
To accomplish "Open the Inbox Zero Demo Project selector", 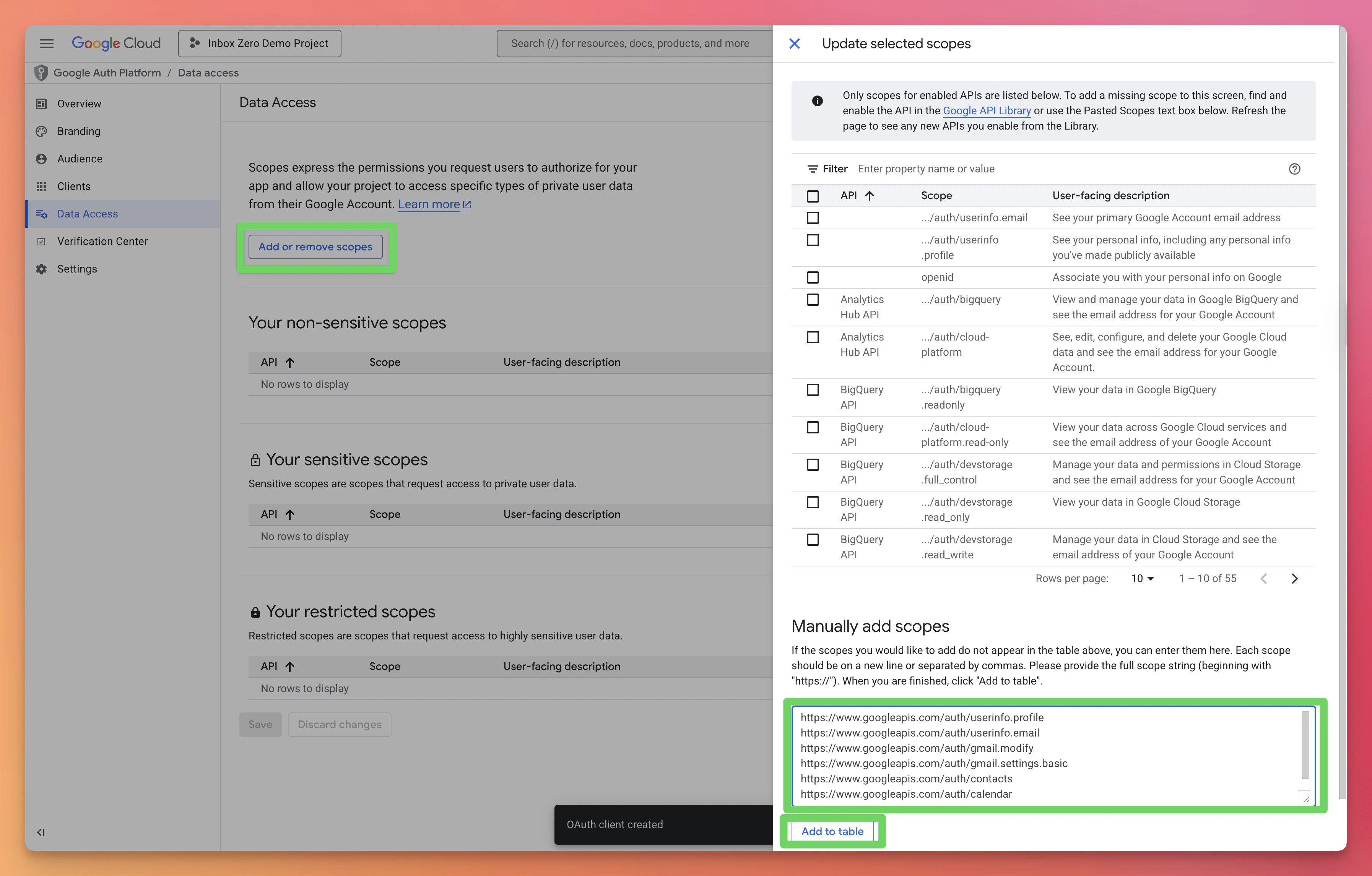I will click(260, 43).
